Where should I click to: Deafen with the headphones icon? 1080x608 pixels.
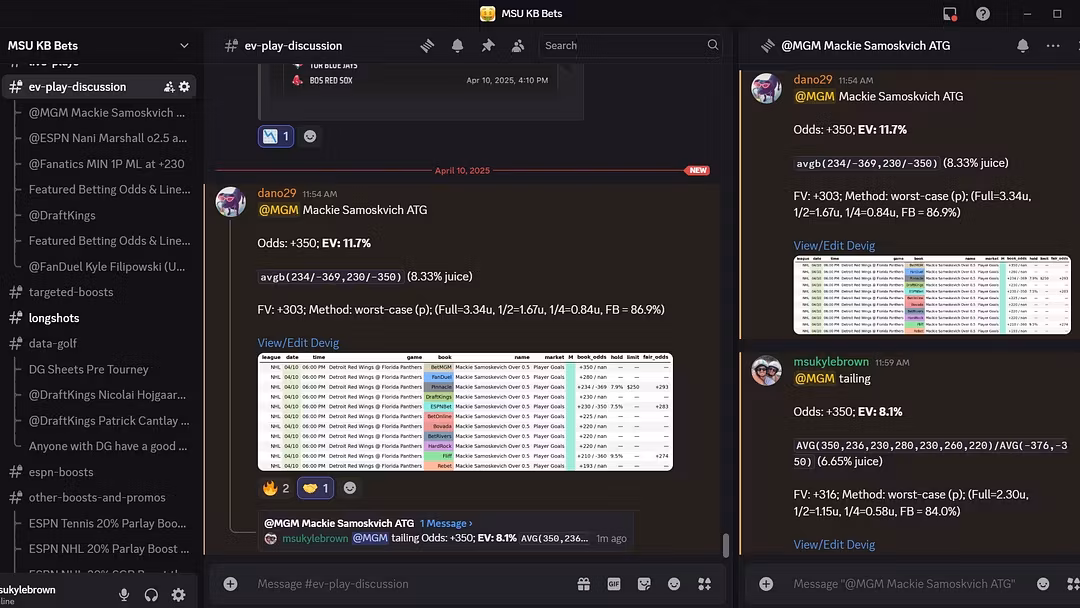[152, 595]
